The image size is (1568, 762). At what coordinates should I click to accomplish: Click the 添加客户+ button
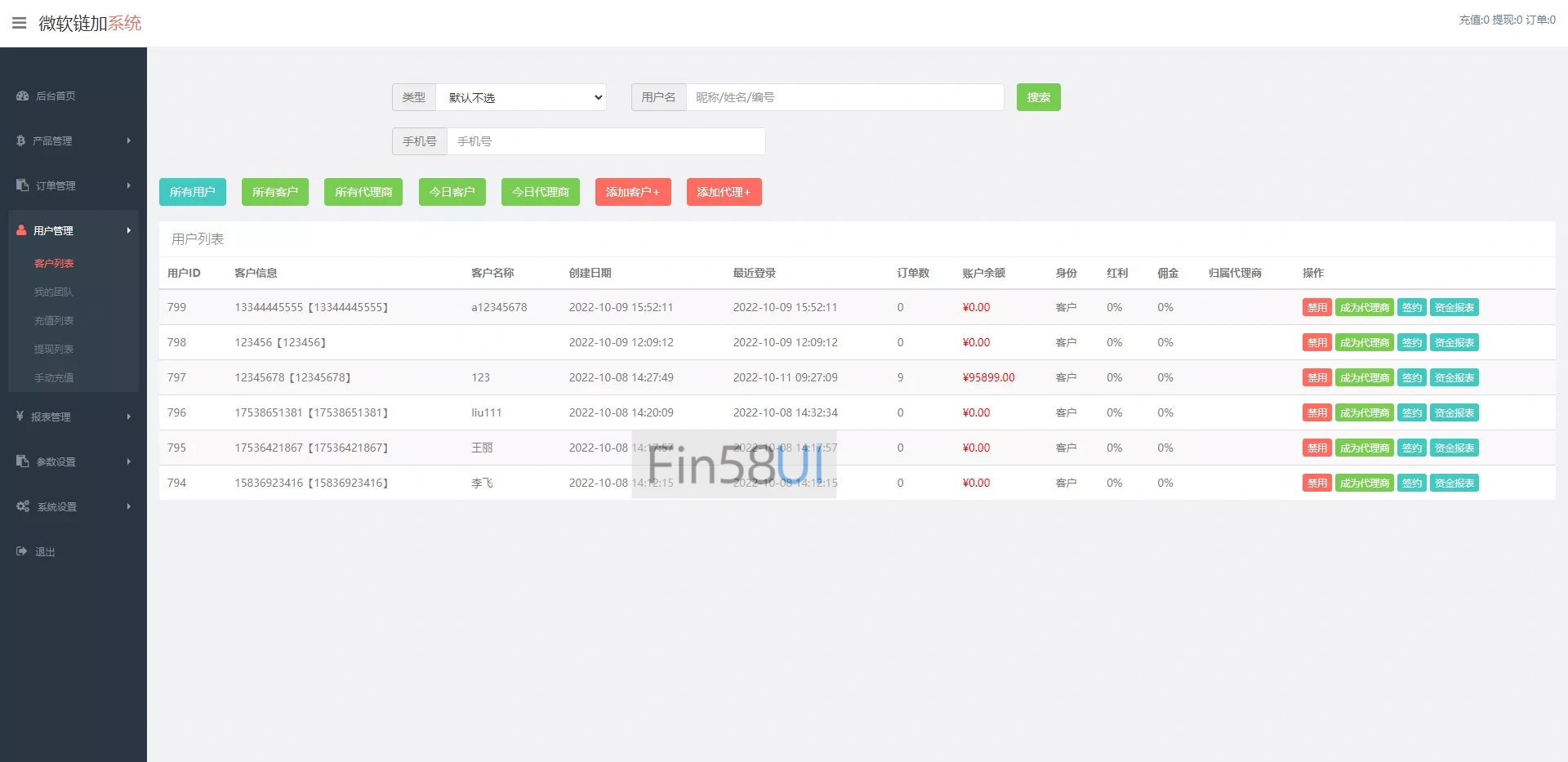tap(632, 192)
